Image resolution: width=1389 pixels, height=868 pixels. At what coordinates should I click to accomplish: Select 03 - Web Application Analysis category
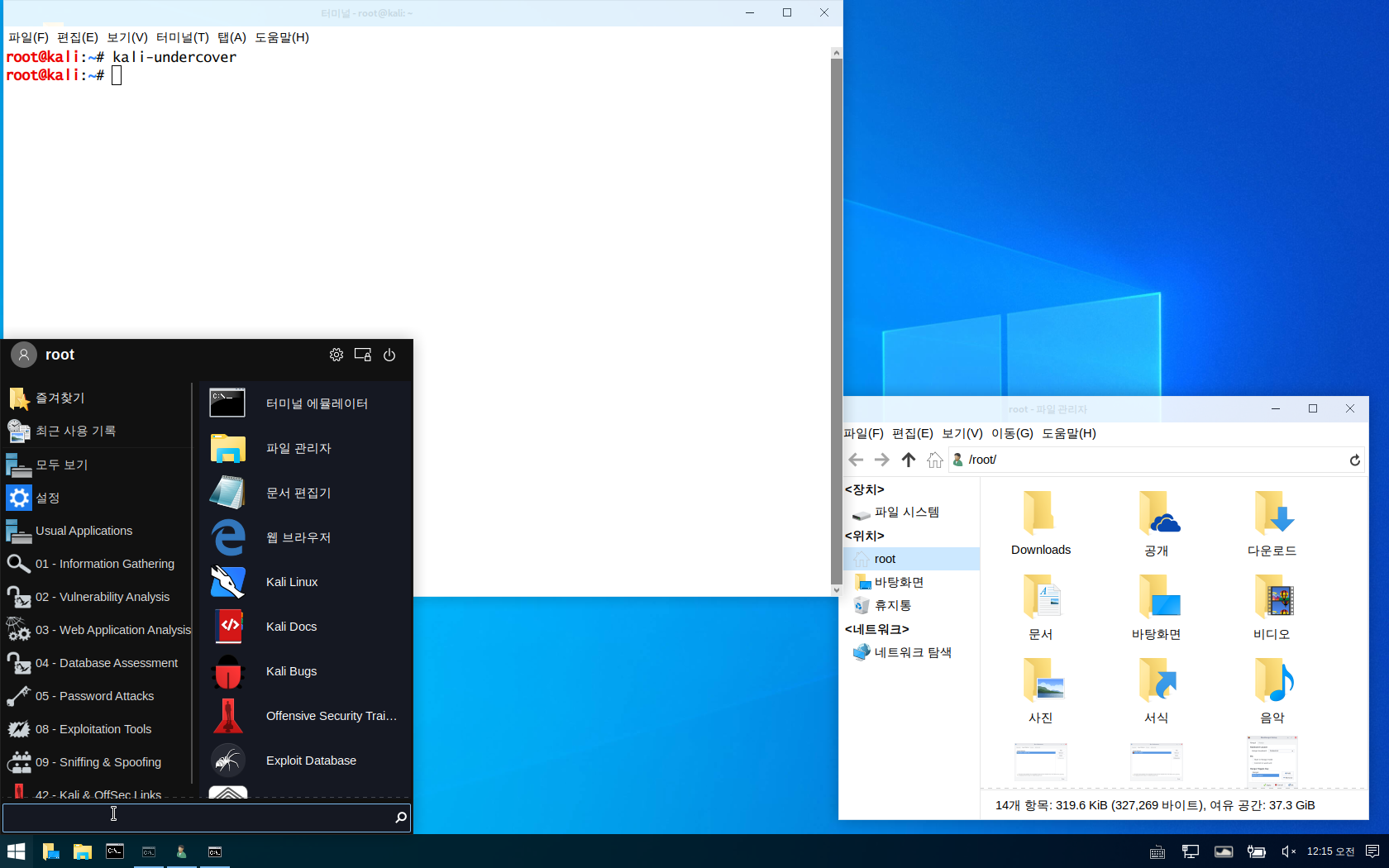(x=97, y=630)
